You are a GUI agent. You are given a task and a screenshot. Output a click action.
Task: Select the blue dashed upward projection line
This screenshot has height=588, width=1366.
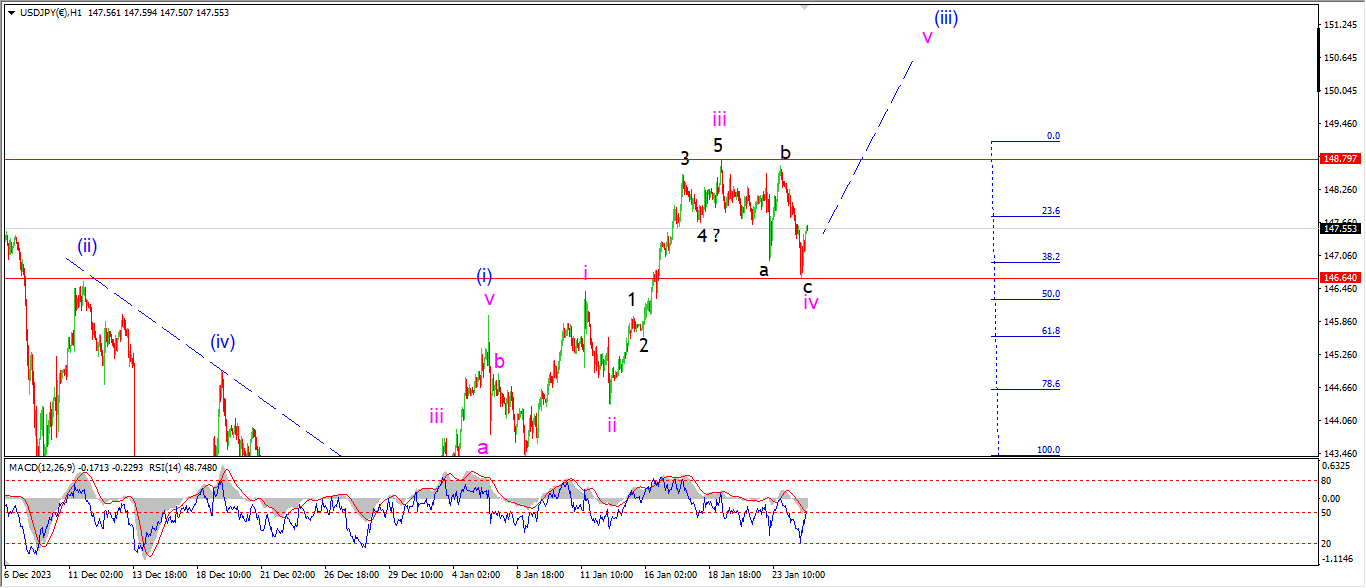(868, 147)
